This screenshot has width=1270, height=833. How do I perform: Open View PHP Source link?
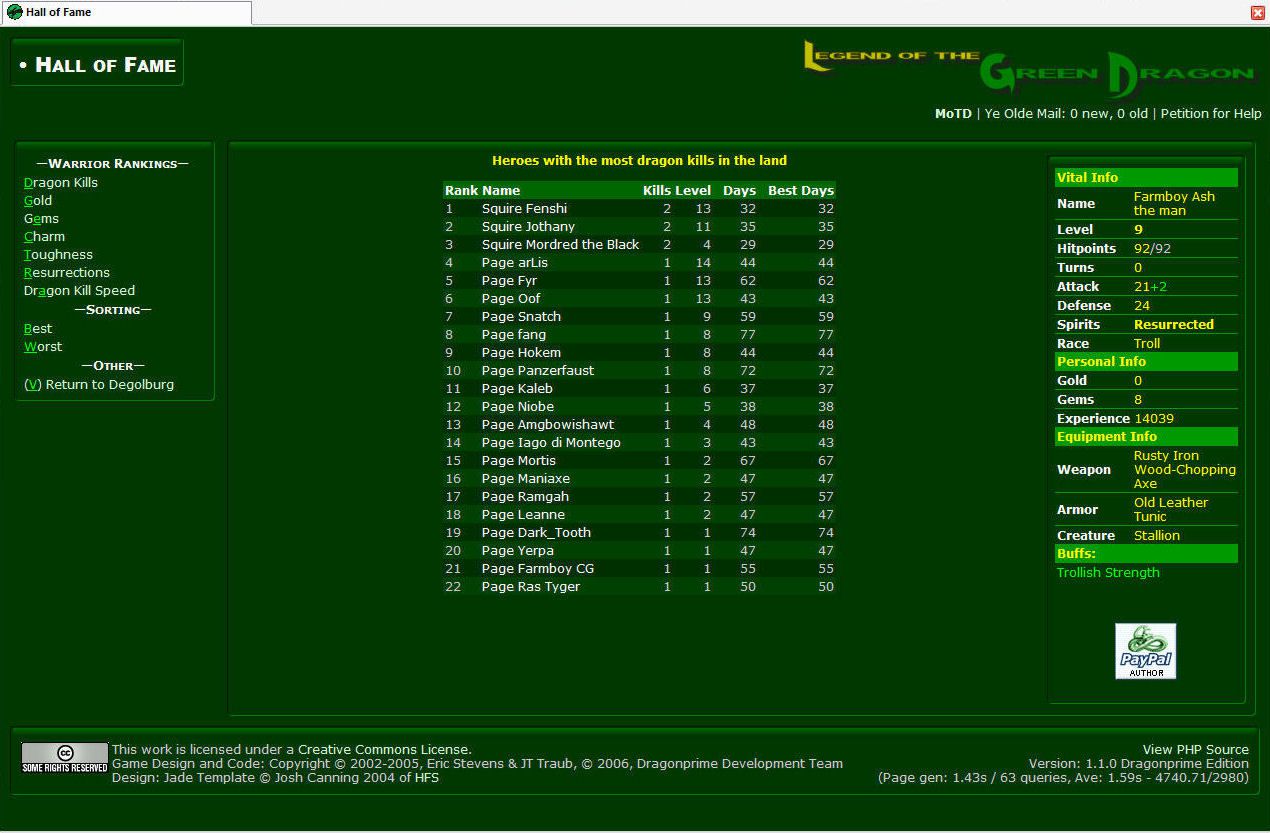(1195, 750)
